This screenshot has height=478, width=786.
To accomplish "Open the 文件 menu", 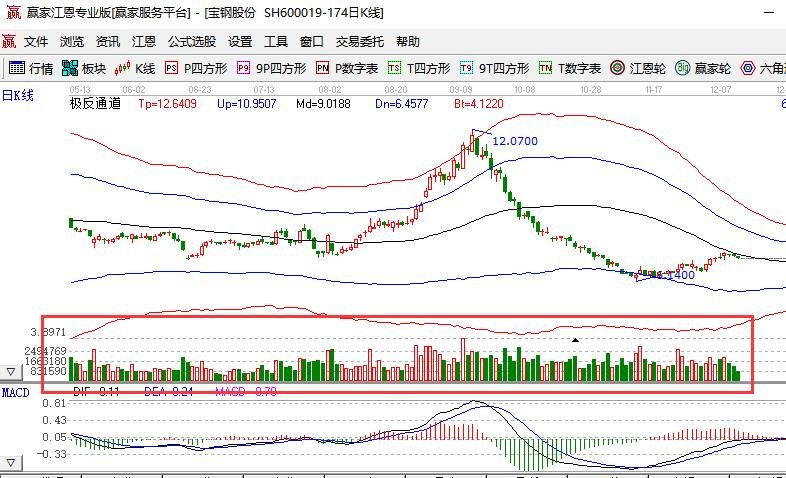I will tap(36, 42).
